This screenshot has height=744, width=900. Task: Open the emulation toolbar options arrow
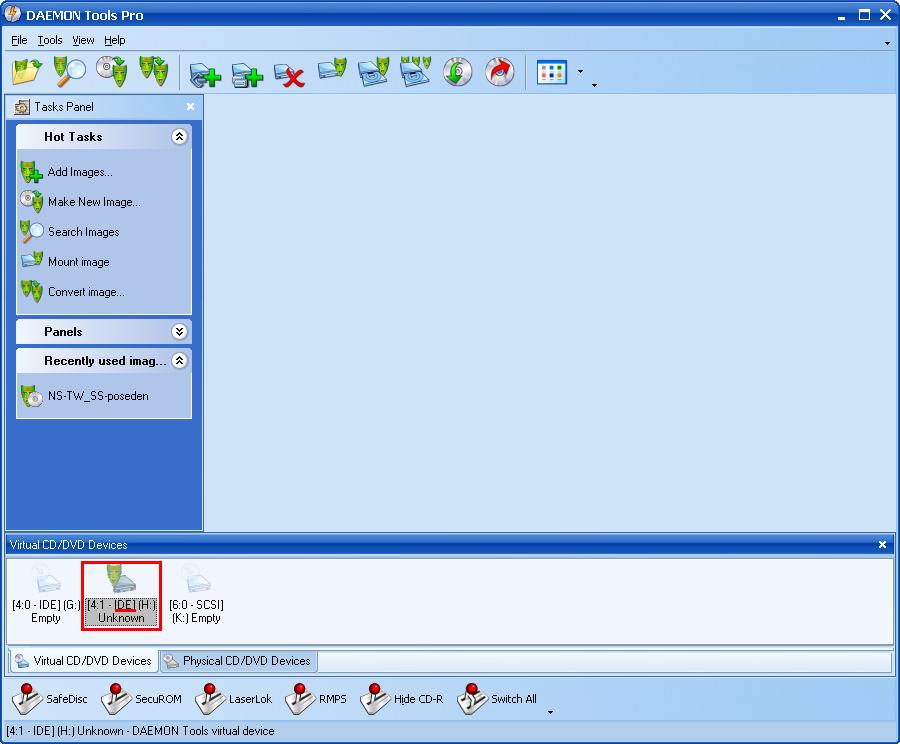pyautogui.click(x=550, y=712)
